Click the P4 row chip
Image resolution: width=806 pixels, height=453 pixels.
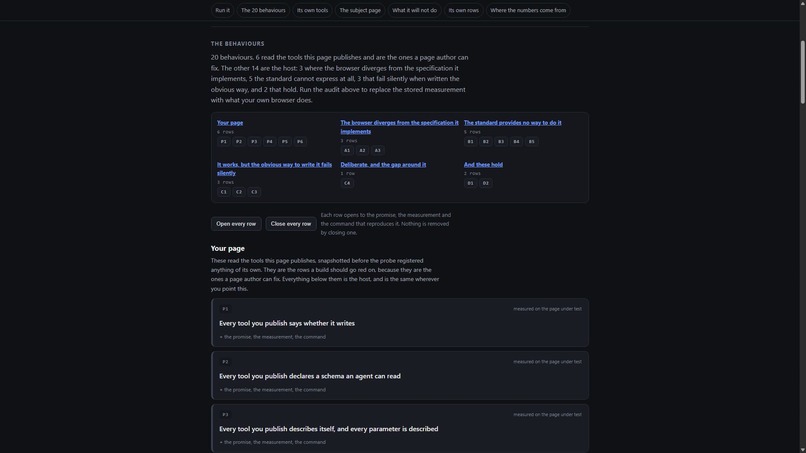269,141
